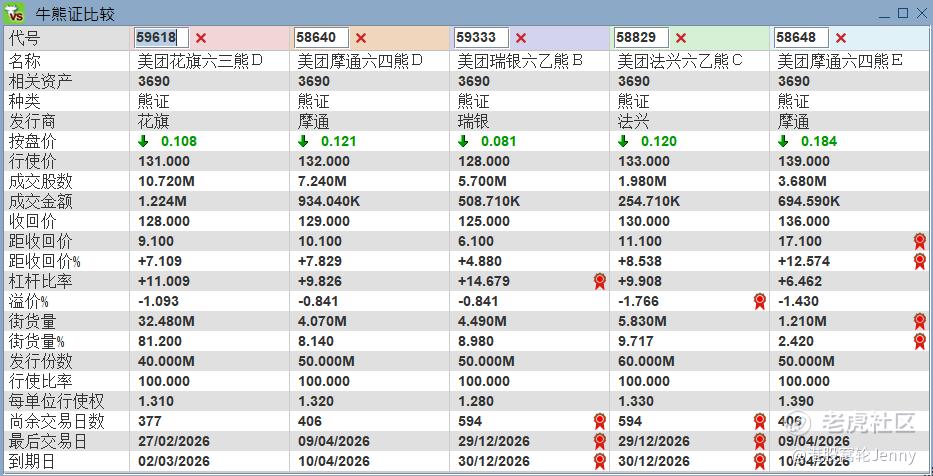933x476 pixels.
Task: Click the award ribbon beside +12.574
Action: (920, 261)
